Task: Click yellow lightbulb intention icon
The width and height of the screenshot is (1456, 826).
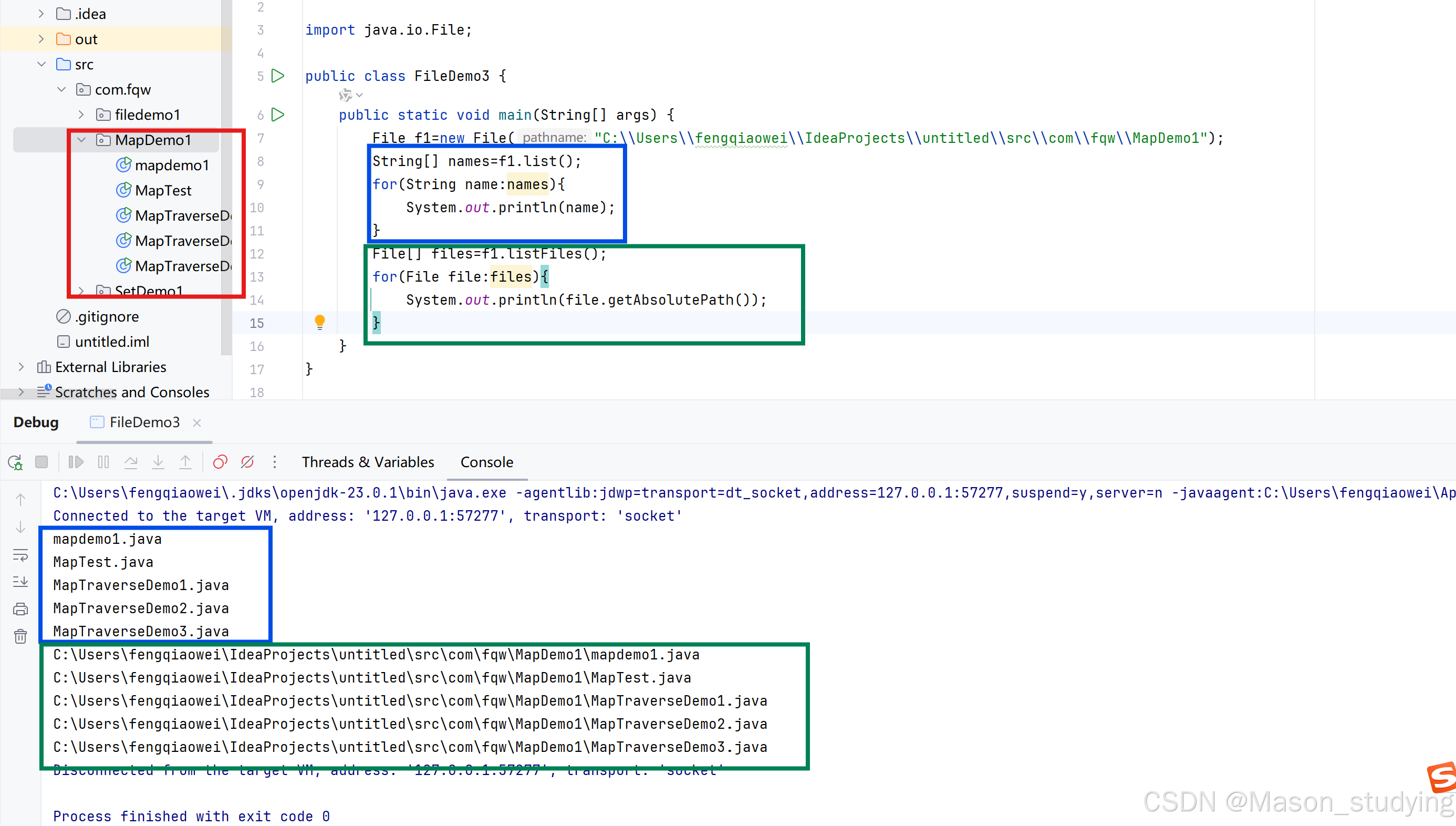Action: pos(320,322)
